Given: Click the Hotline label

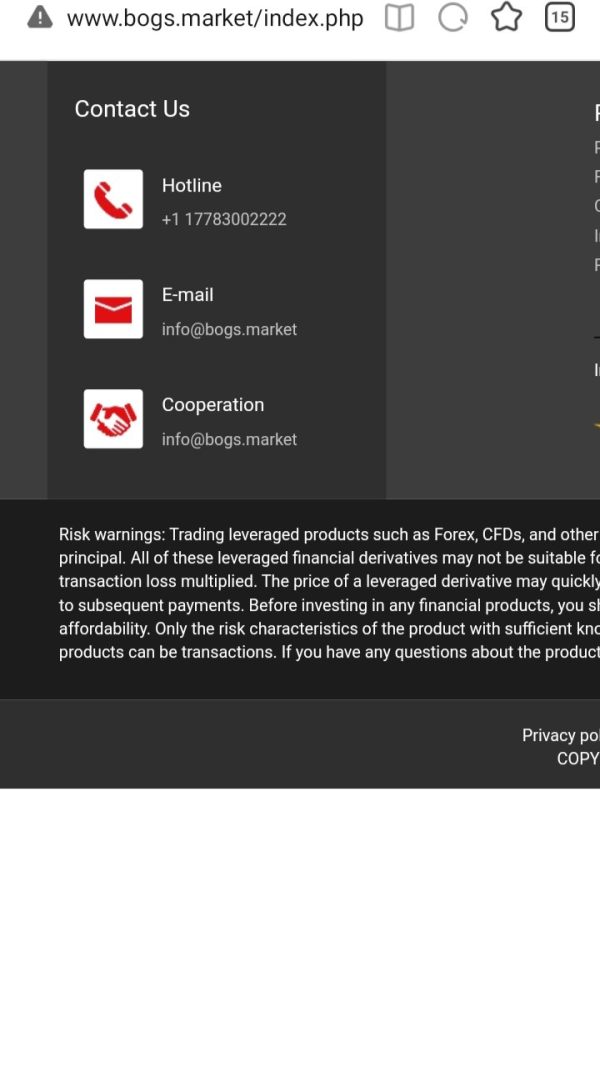Looking at the screenshot, I should coord(191,185).
